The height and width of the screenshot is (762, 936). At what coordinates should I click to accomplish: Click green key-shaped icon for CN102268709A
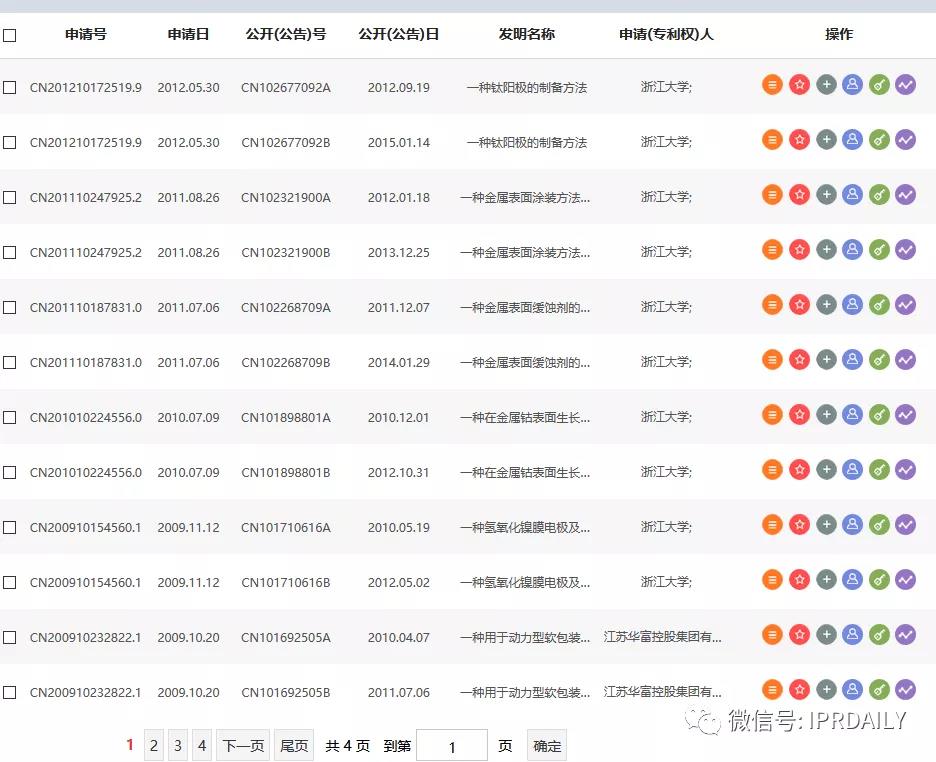(879, 305)
